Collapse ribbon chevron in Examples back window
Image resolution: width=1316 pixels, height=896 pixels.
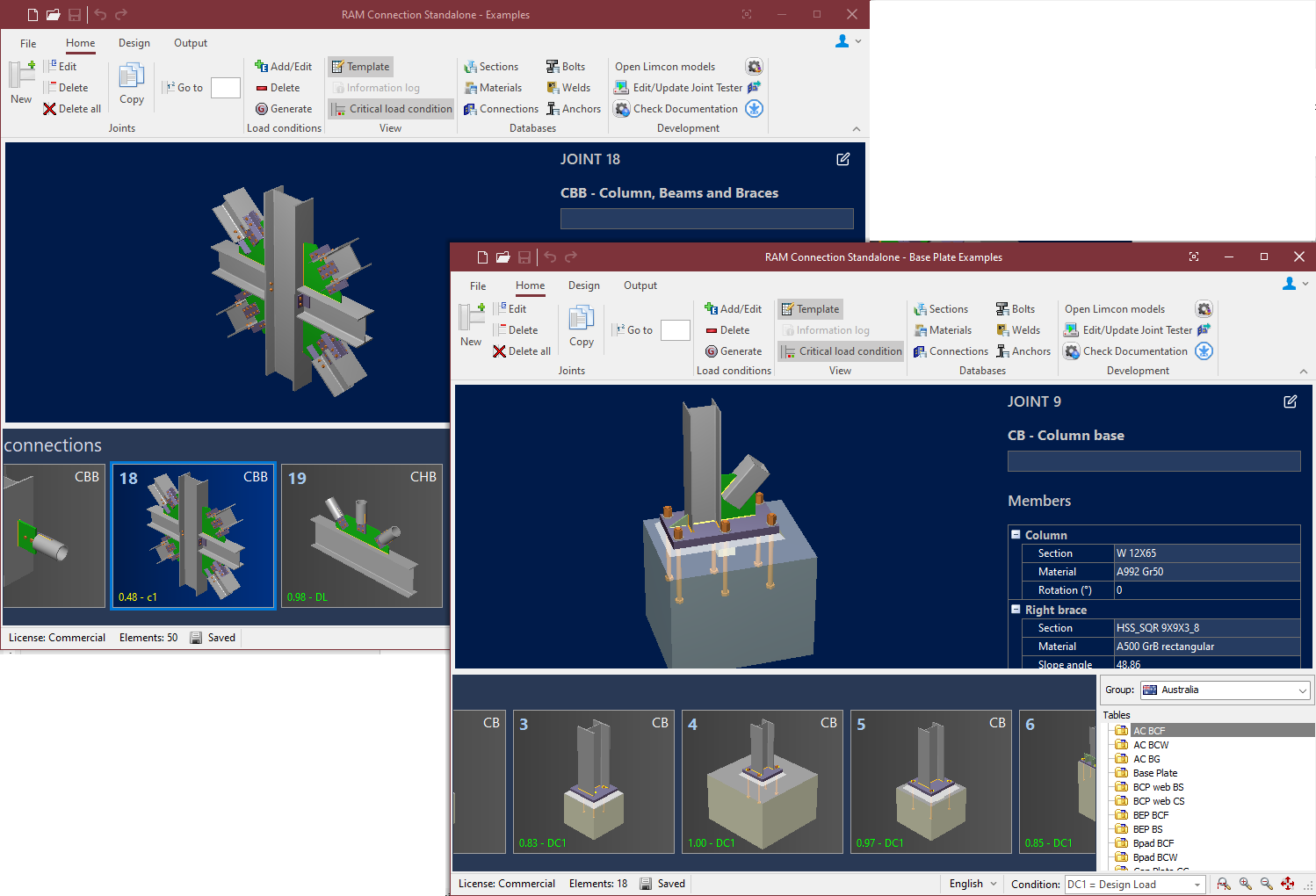click(856, 129)
